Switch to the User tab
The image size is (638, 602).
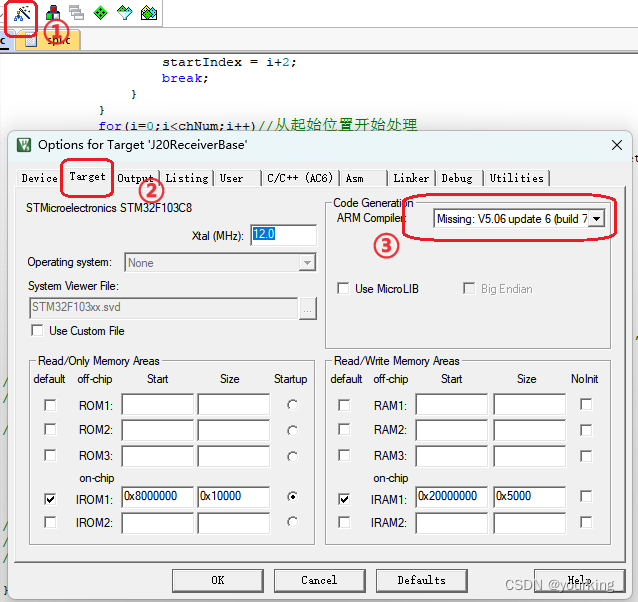tap(238, 178)
